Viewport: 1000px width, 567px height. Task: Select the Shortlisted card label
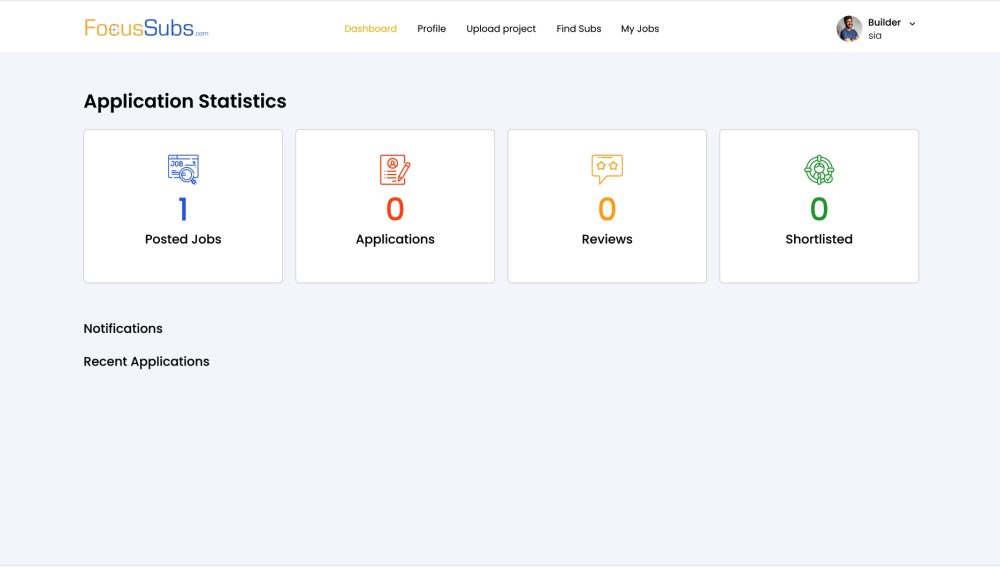(x=819, y=240)
